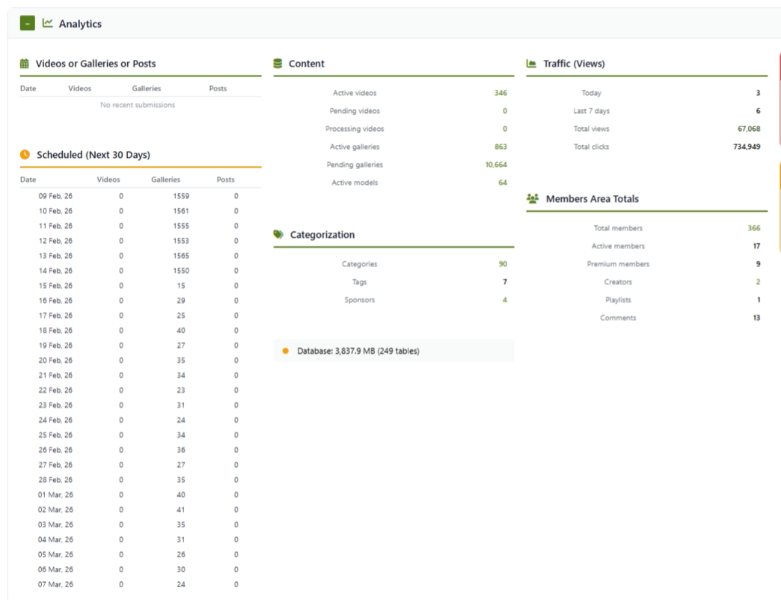Collapse the Analytics panel with the green minus button
This screenshot has width=781, height=600.
27,23
